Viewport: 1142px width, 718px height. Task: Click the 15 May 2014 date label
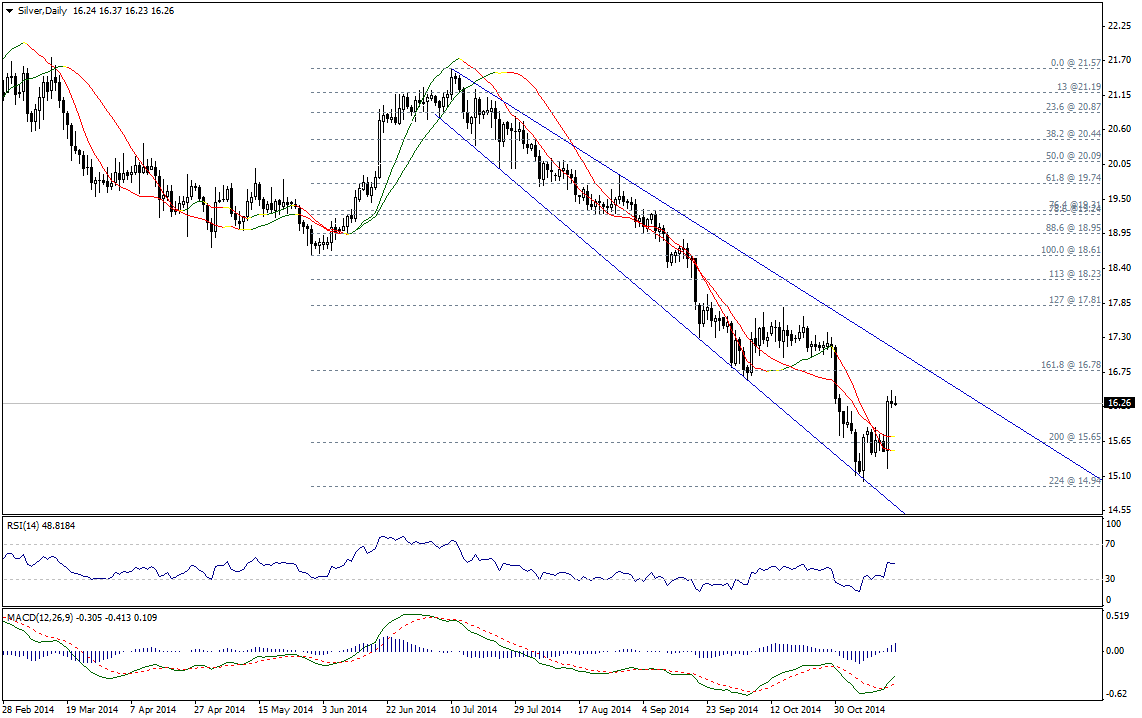coord(286,709)
